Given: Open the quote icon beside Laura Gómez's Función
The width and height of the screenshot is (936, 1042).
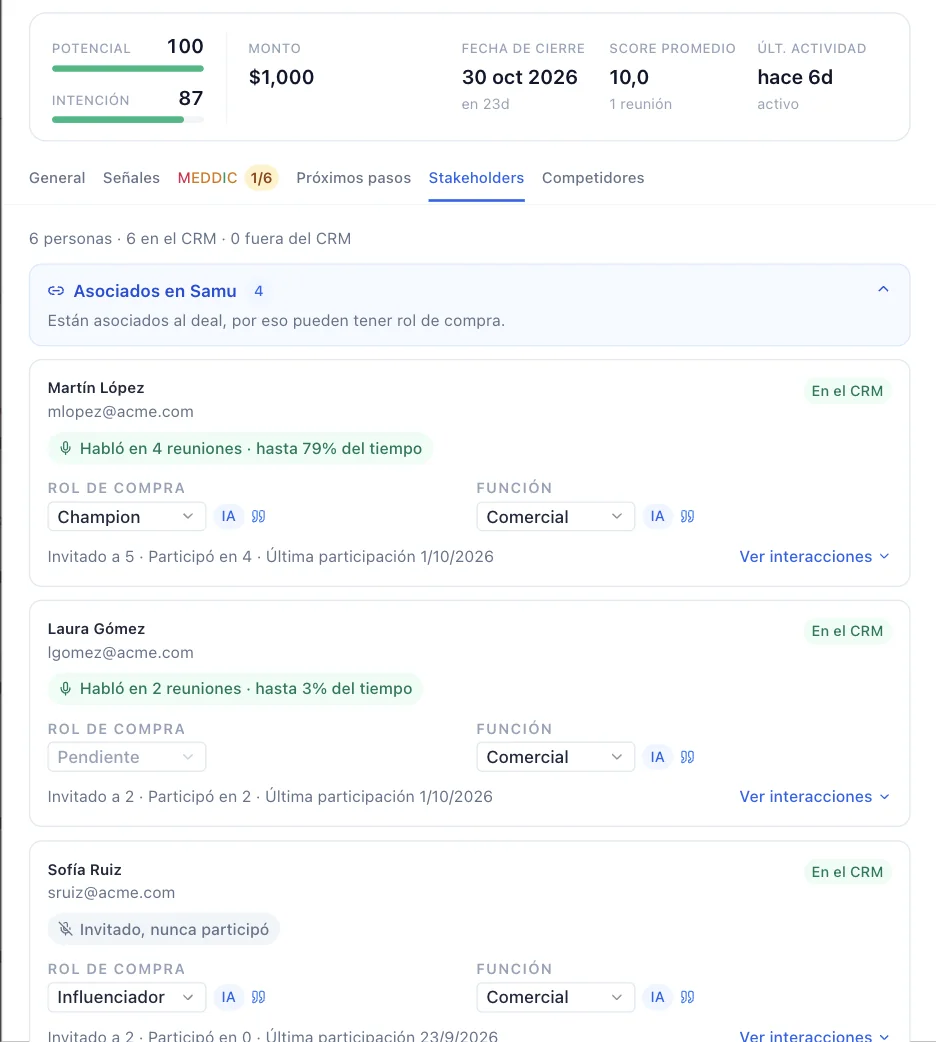Looking at the screenshot, I should tap(687, 757).
